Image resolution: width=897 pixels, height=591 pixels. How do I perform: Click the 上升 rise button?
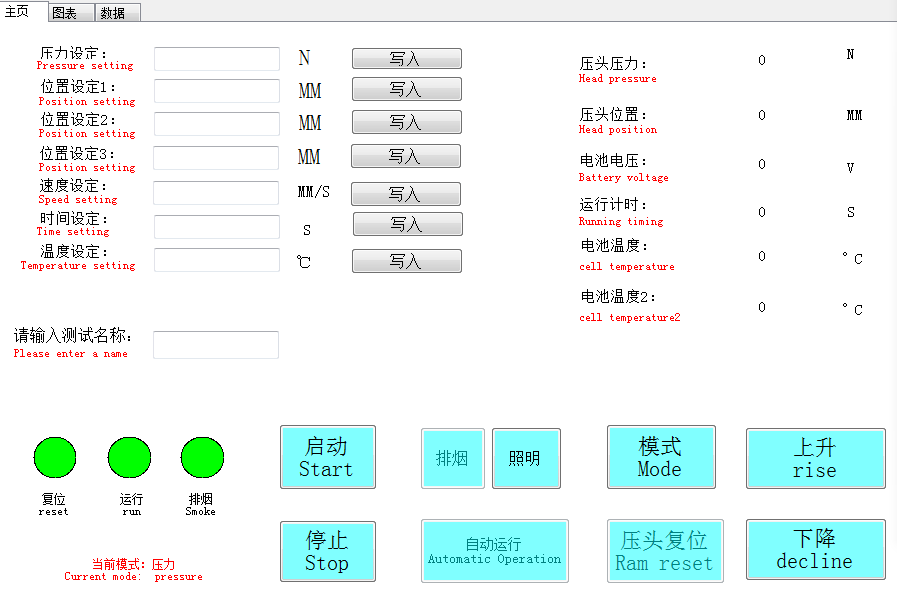tap(815, 459)
